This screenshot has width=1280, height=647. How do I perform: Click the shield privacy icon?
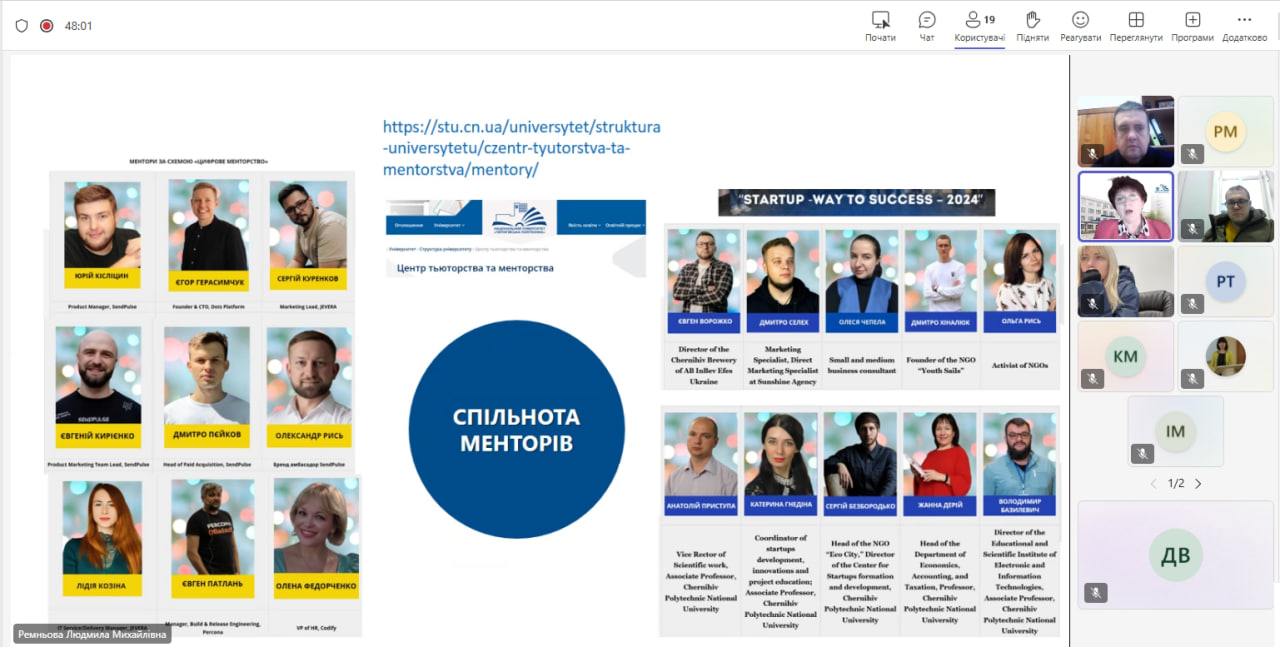(22, 26)
